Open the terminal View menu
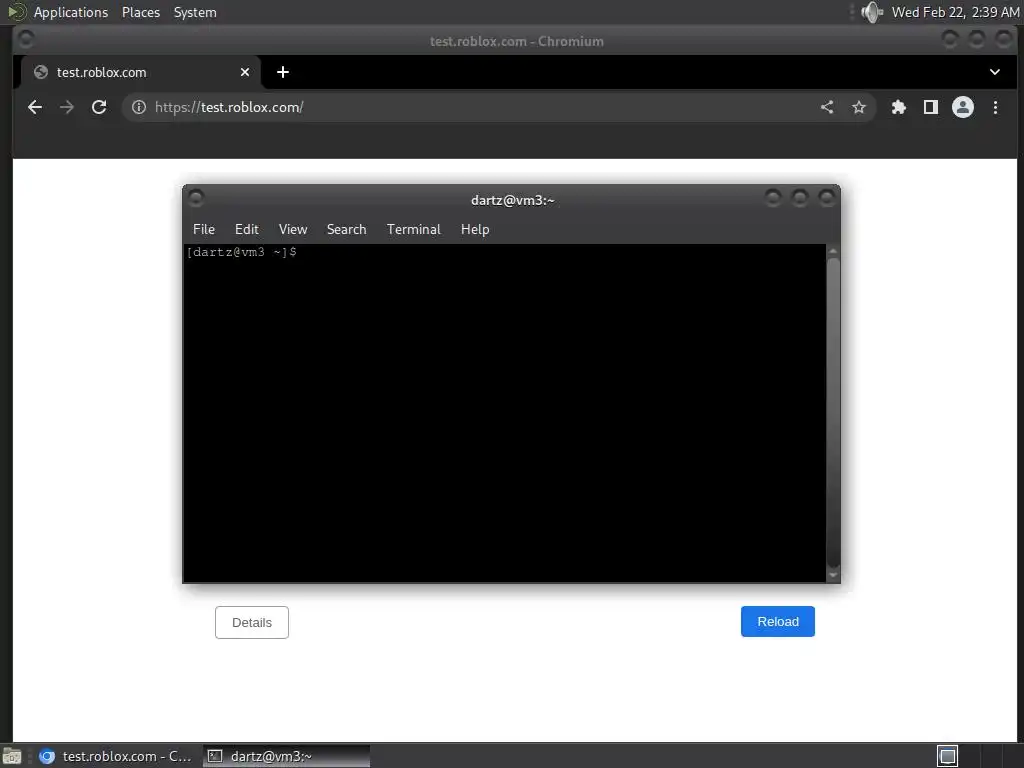This screenshot has height=768, width=1024. click(x=293, y=229)
